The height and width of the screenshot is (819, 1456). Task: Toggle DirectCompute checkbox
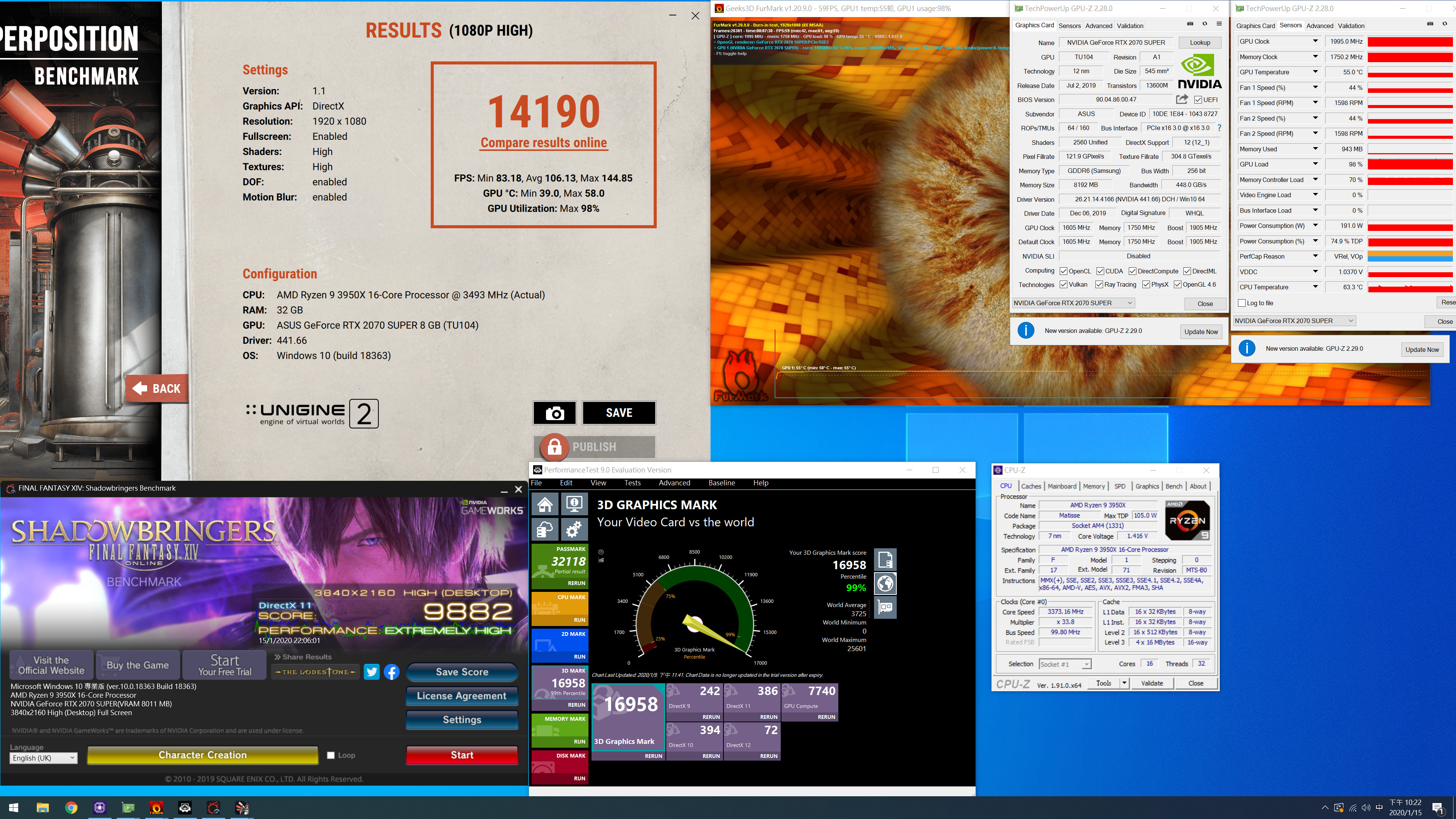(1132, 271)
